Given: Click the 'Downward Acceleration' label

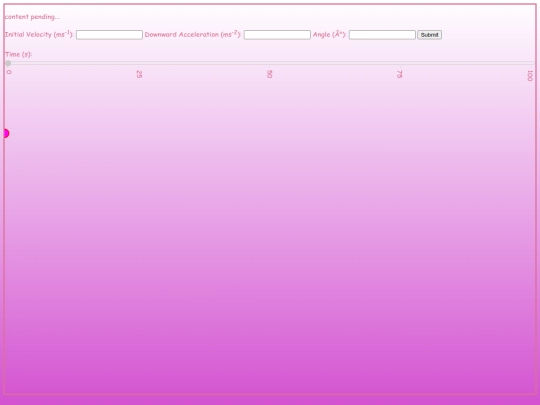Looking at the screenshot, I should pyautogui.click(x=193, y=34).
